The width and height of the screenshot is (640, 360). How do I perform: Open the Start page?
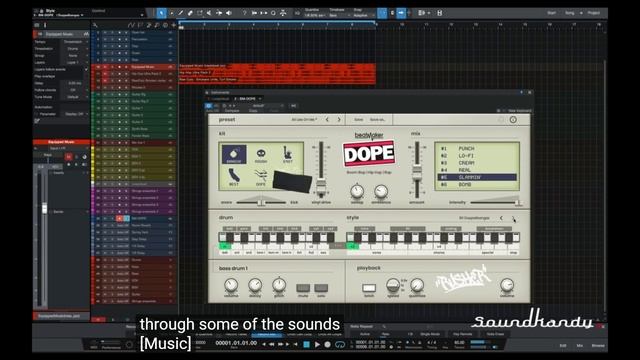coord(551,13)
